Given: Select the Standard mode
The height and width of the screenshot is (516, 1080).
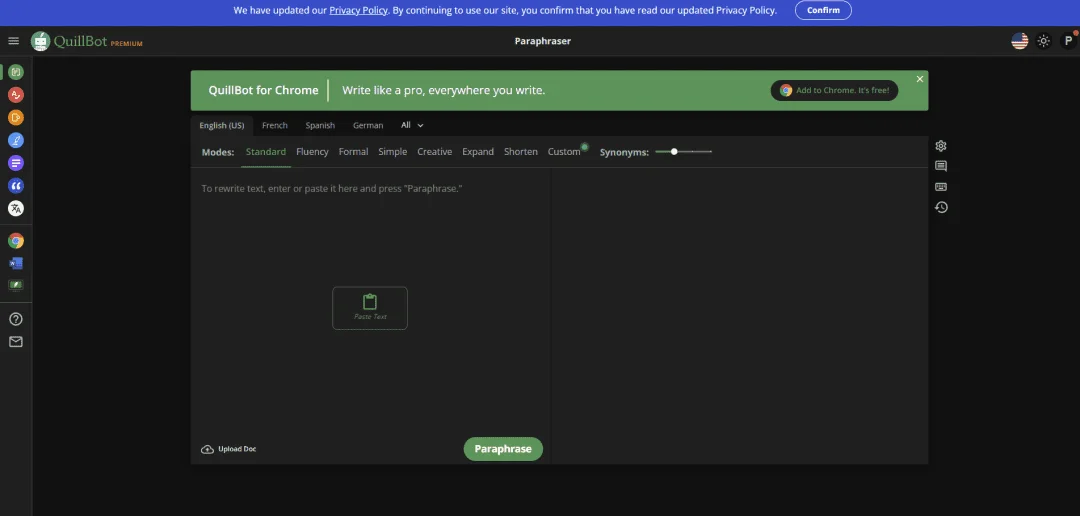Looking at the screenshot, I should click(266, 152).
